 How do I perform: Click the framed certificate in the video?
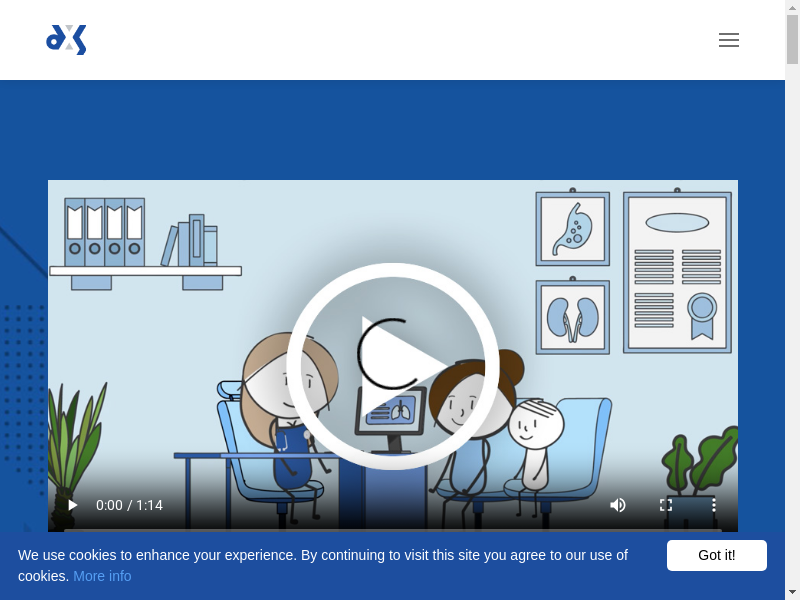pyautogui.click(x=677, y=272)
